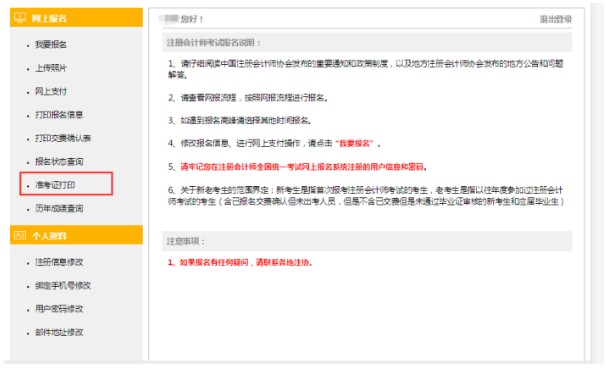Open 邮件地址修改
This screenshot has width=606, height=370.
59,332
